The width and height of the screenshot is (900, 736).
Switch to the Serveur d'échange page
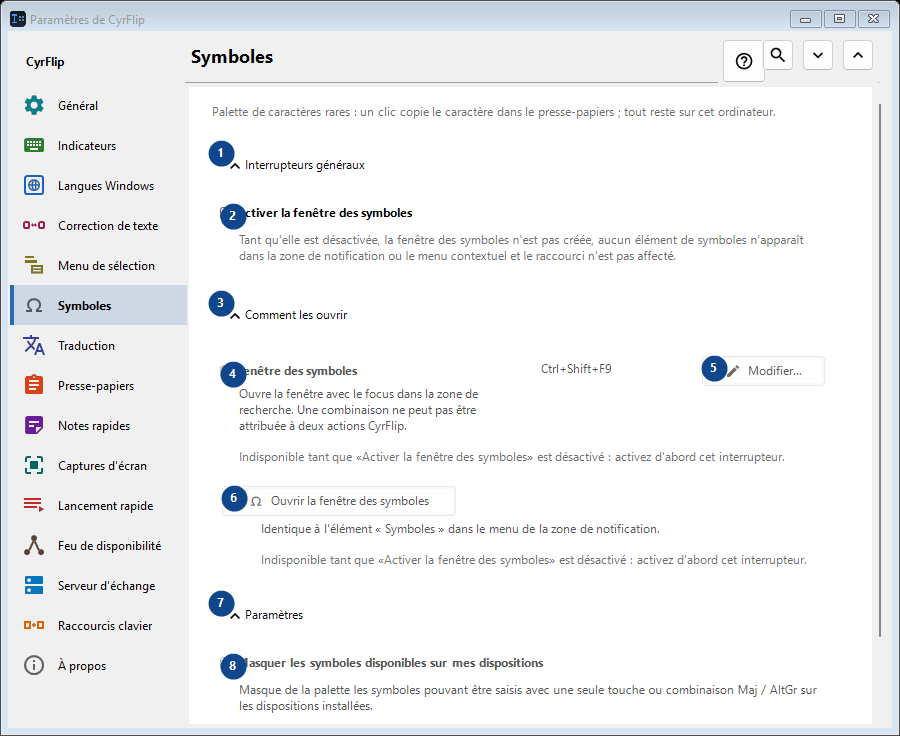99,586
